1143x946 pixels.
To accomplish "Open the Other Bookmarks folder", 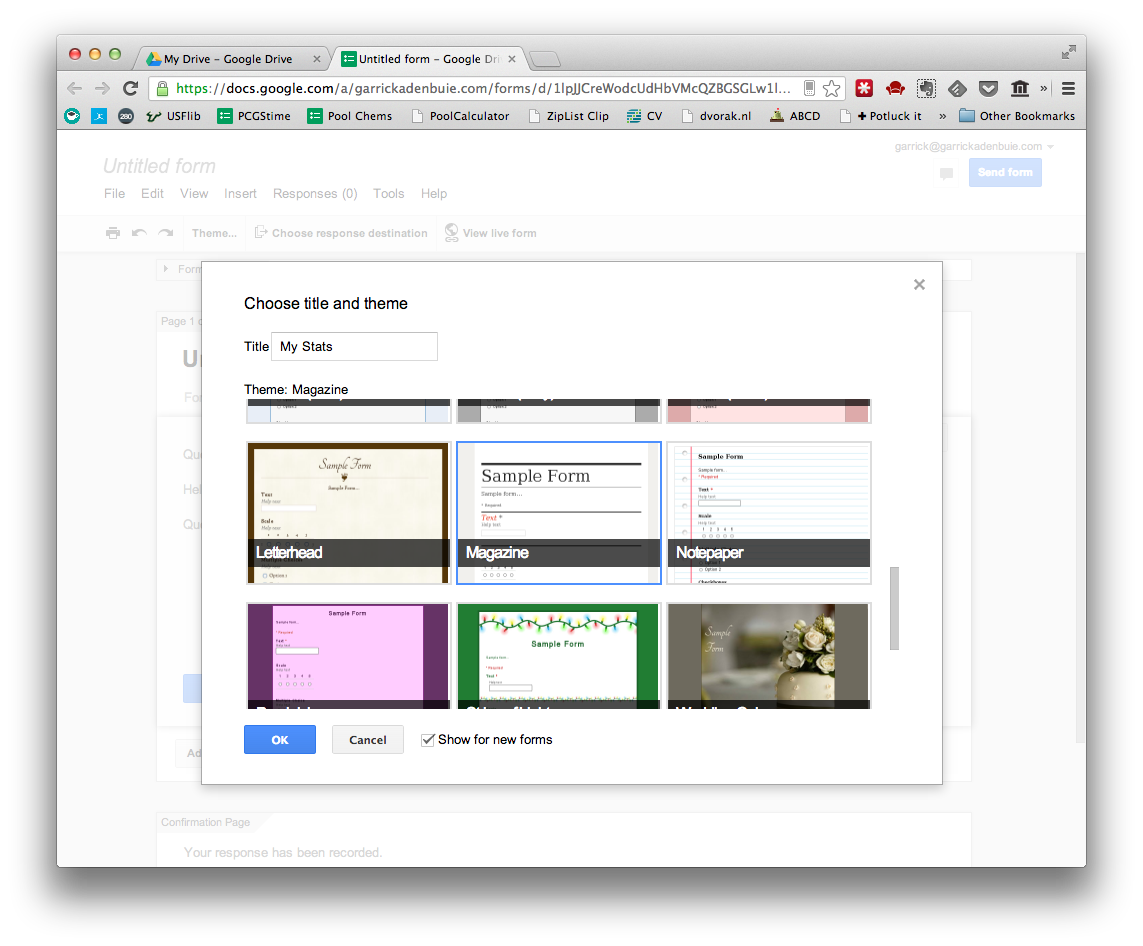I will (x=1017, y=116).
